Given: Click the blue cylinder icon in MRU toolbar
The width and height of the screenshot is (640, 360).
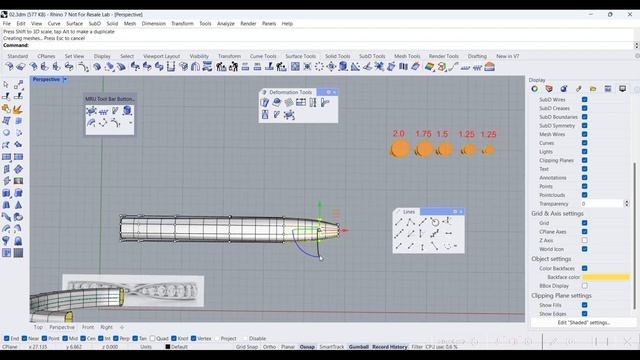Looking at the screenshot, I should tap(127, 111).
